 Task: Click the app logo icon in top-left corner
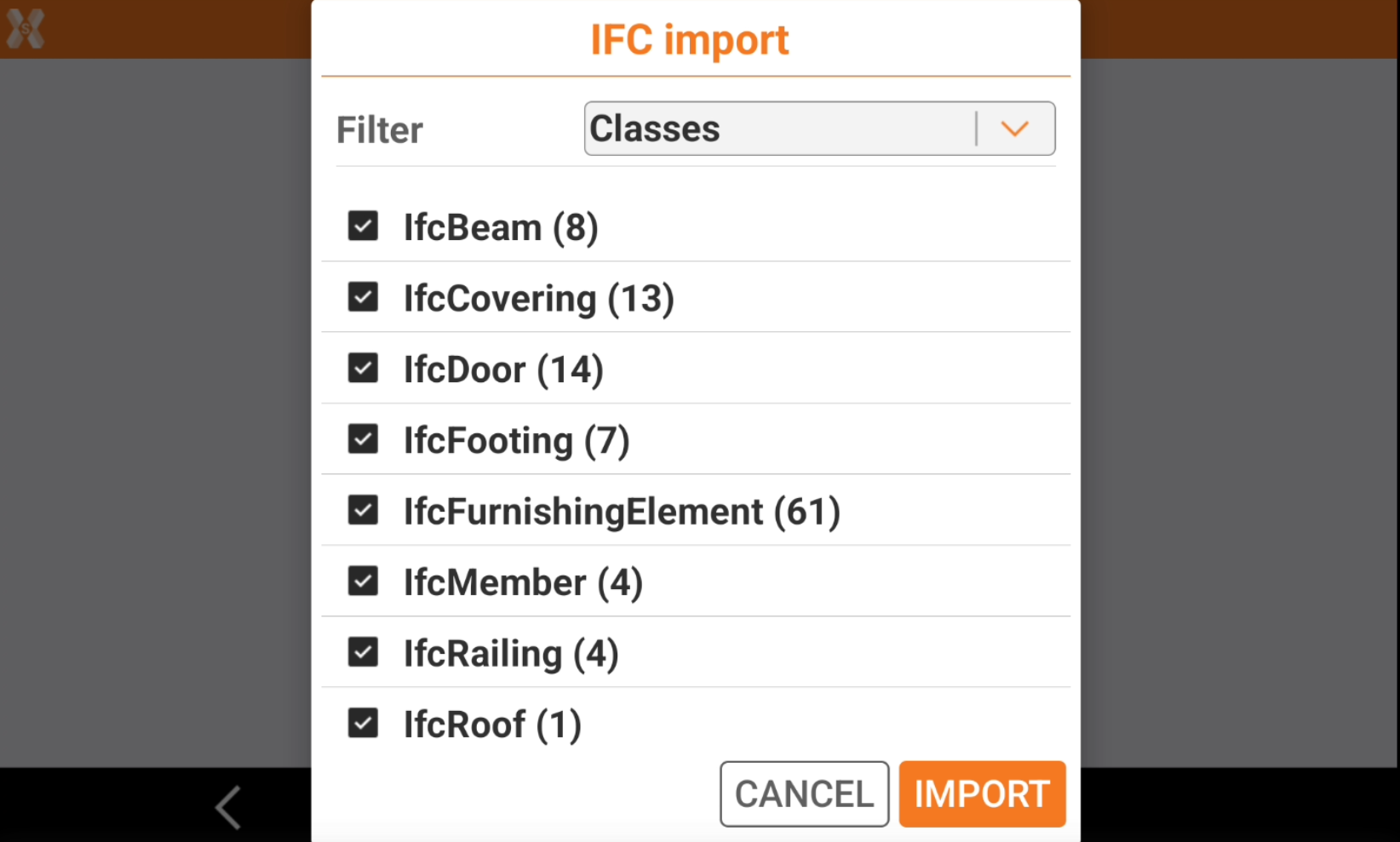pos(26,29)
